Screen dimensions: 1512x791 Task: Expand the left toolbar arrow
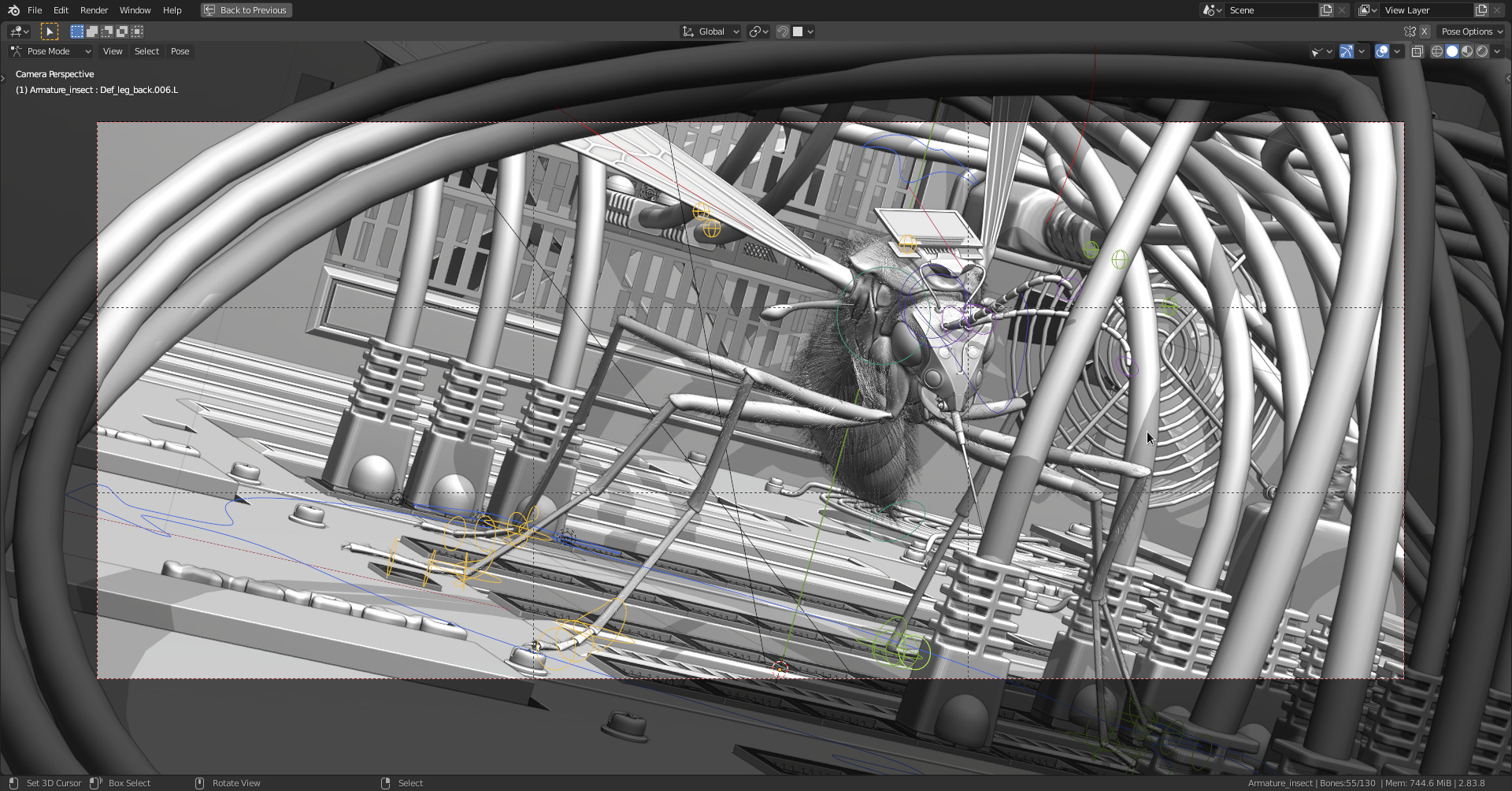click(x=3, y=77)
